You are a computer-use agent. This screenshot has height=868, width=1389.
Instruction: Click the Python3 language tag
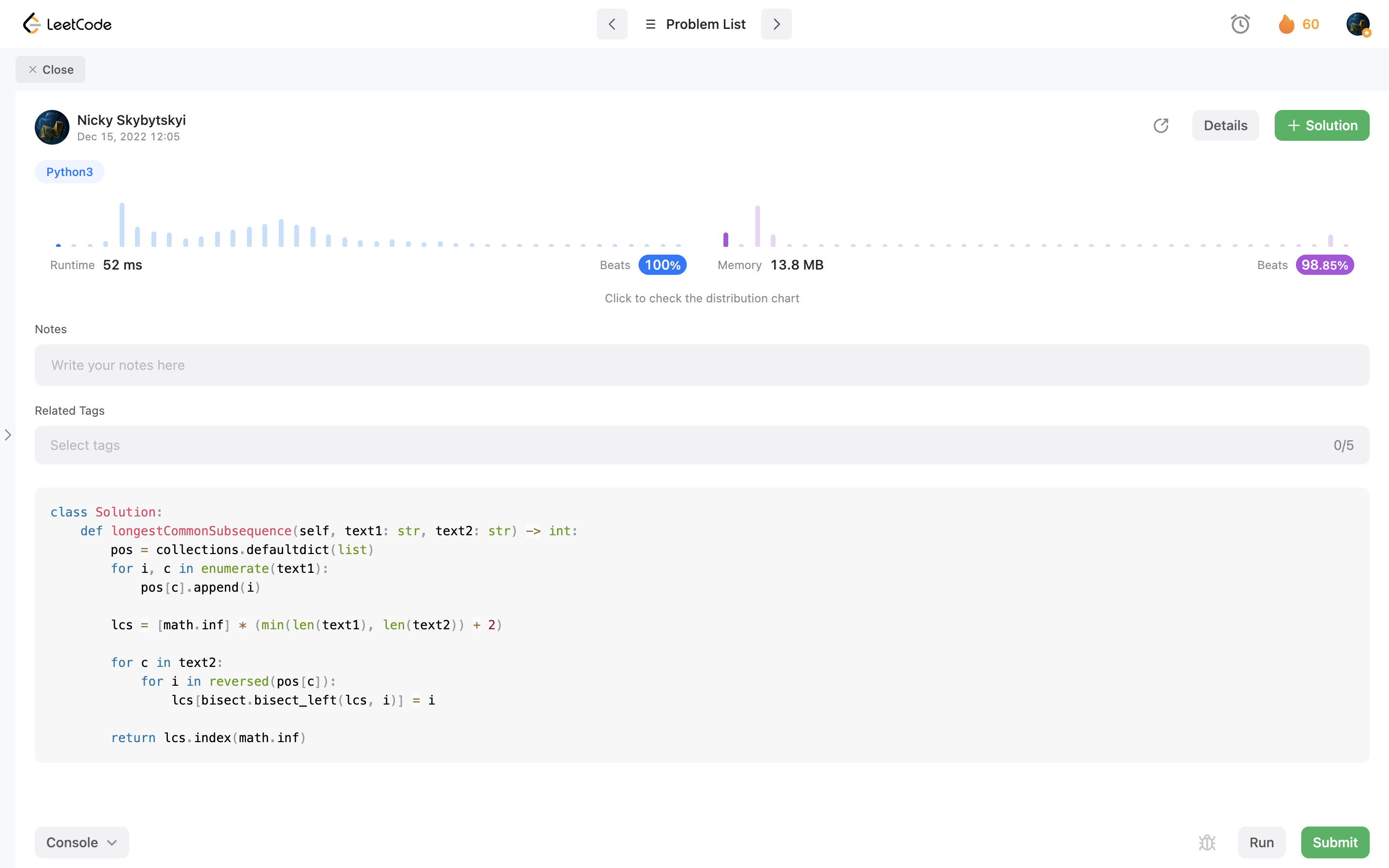click(69, 172)
